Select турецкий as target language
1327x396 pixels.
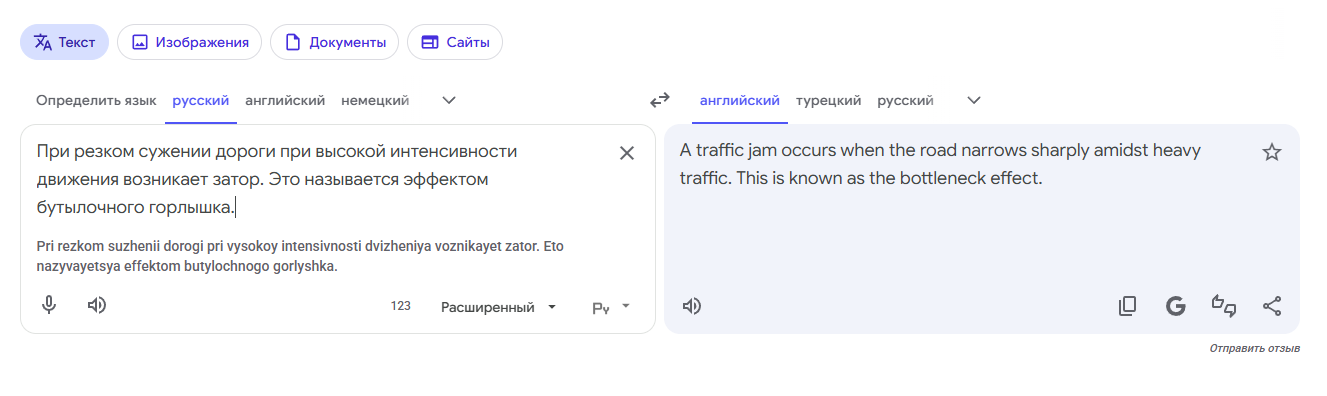pyautogui.click(x=829, y=100)
